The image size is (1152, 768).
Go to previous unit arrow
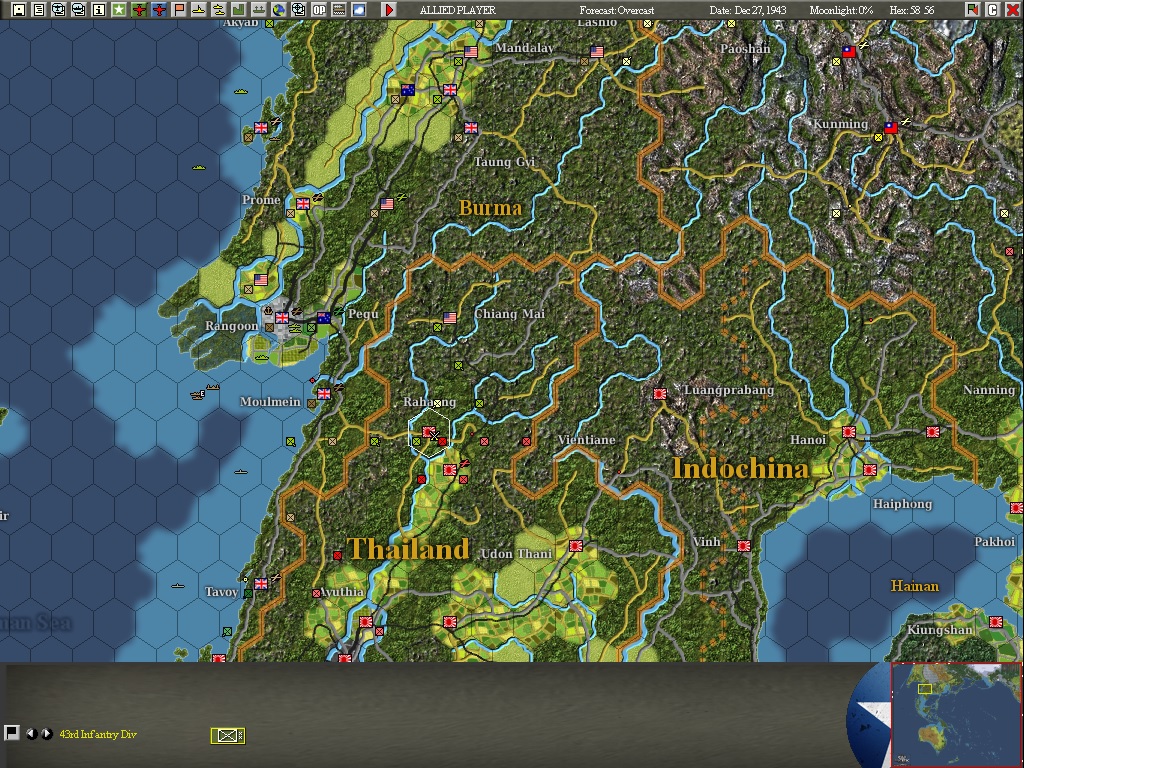click(x=32, y=733)
